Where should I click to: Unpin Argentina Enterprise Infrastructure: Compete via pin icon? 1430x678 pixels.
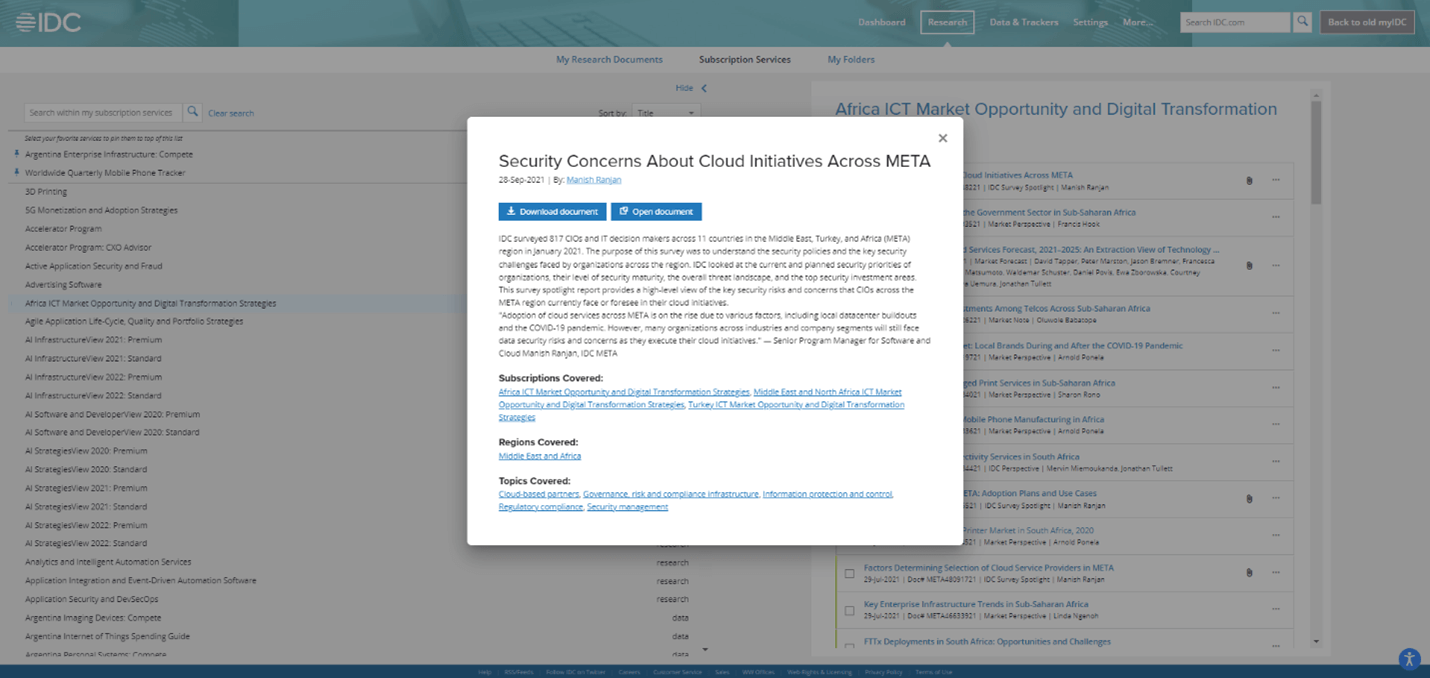pyautogui.click(x=17, y=154)
